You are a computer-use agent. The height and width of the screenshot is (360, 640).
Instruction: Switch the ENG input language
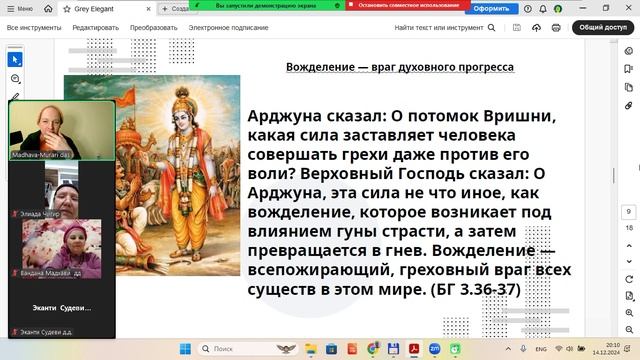[541, 349]
